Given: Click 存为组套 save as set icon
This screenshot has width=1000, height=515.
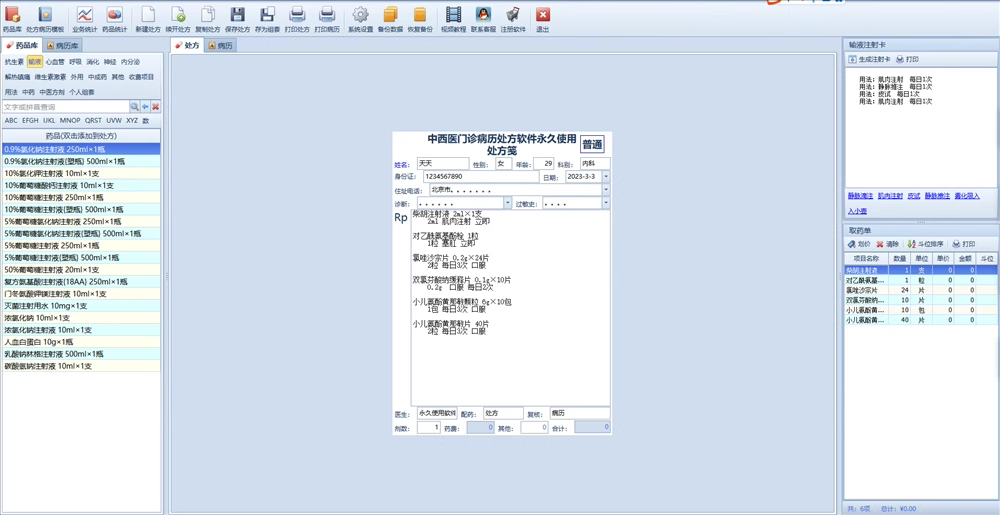Looking at the screenshot, I should [x=267, y=19].
